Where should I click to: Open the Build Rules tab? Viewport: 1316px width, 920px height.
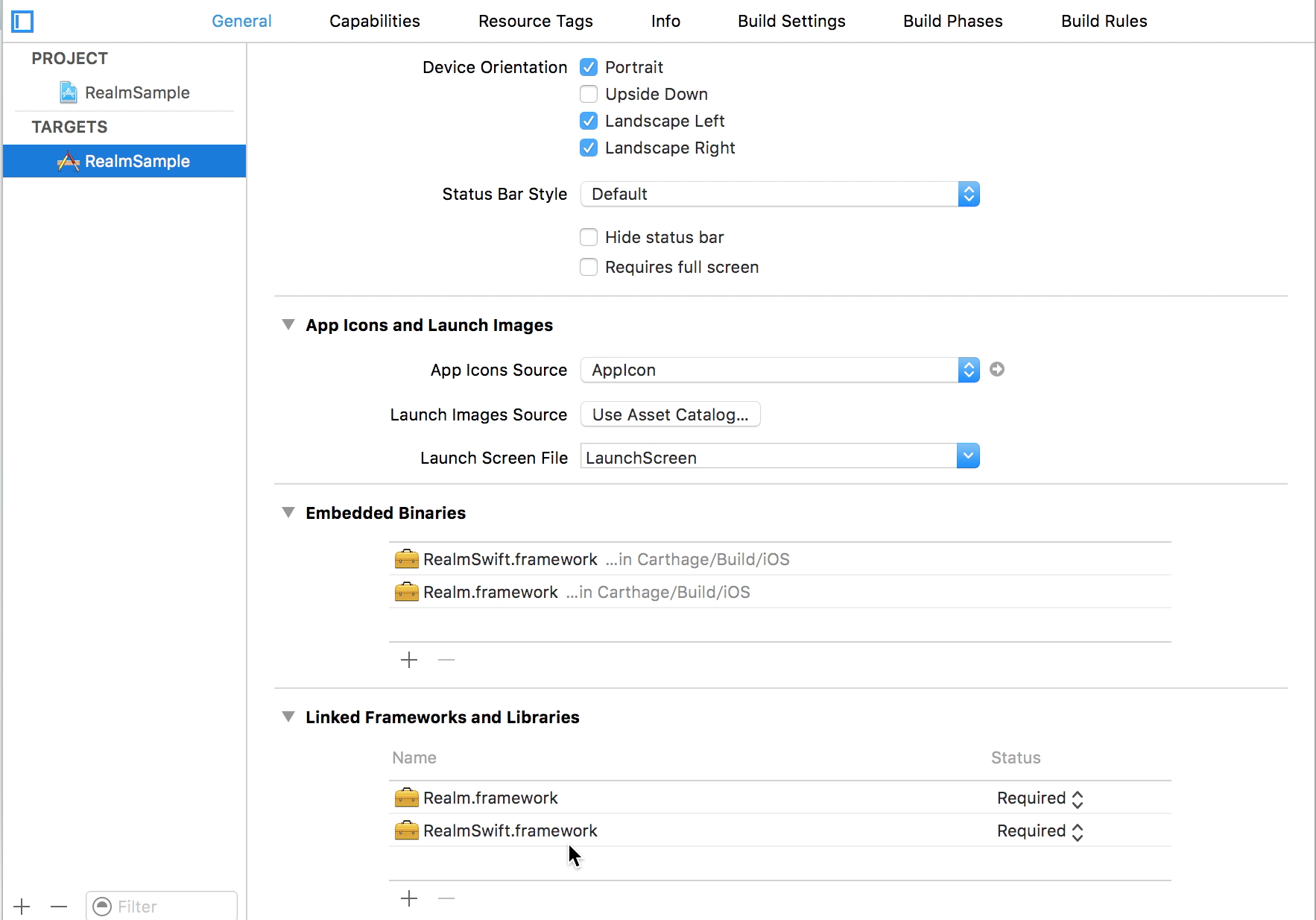[x=1104, y=21]
